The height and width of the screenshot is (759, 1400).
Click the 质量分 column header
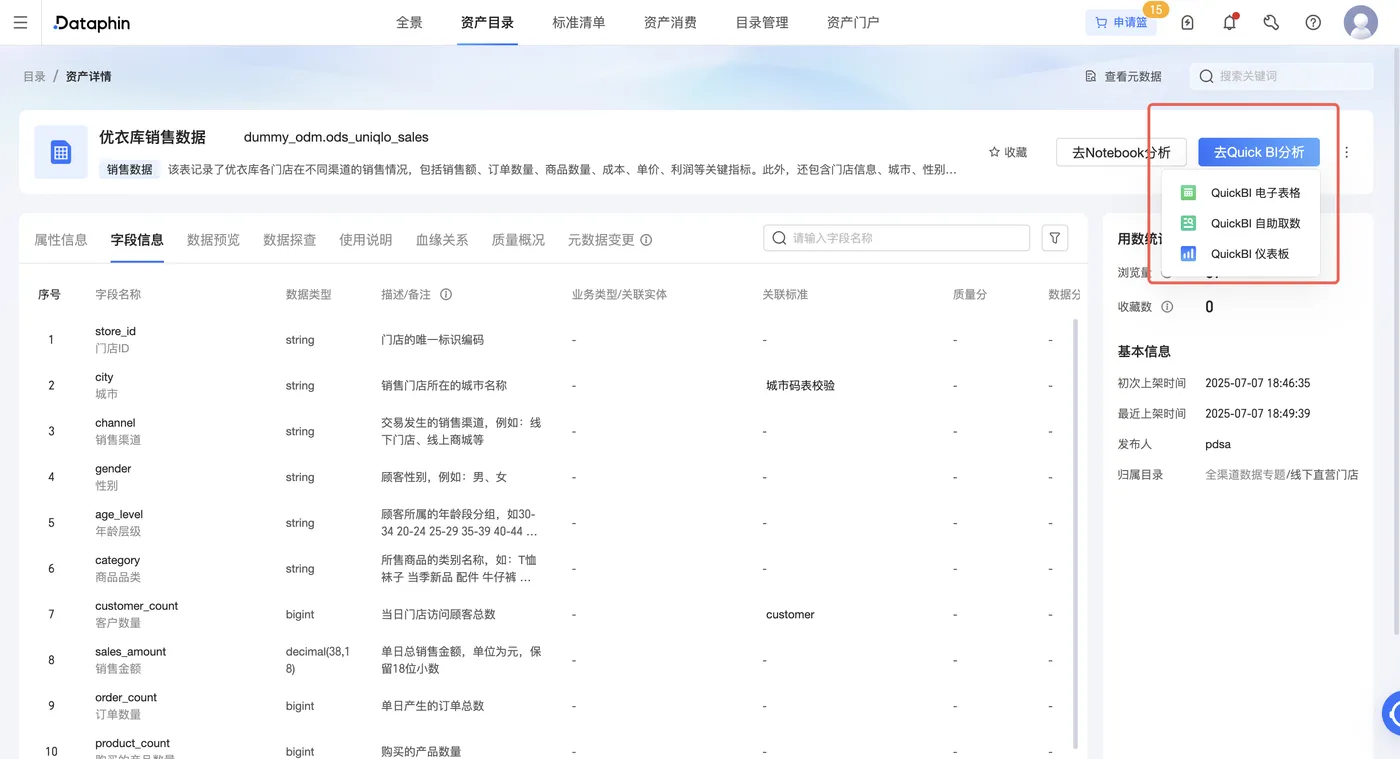point(970,295)
